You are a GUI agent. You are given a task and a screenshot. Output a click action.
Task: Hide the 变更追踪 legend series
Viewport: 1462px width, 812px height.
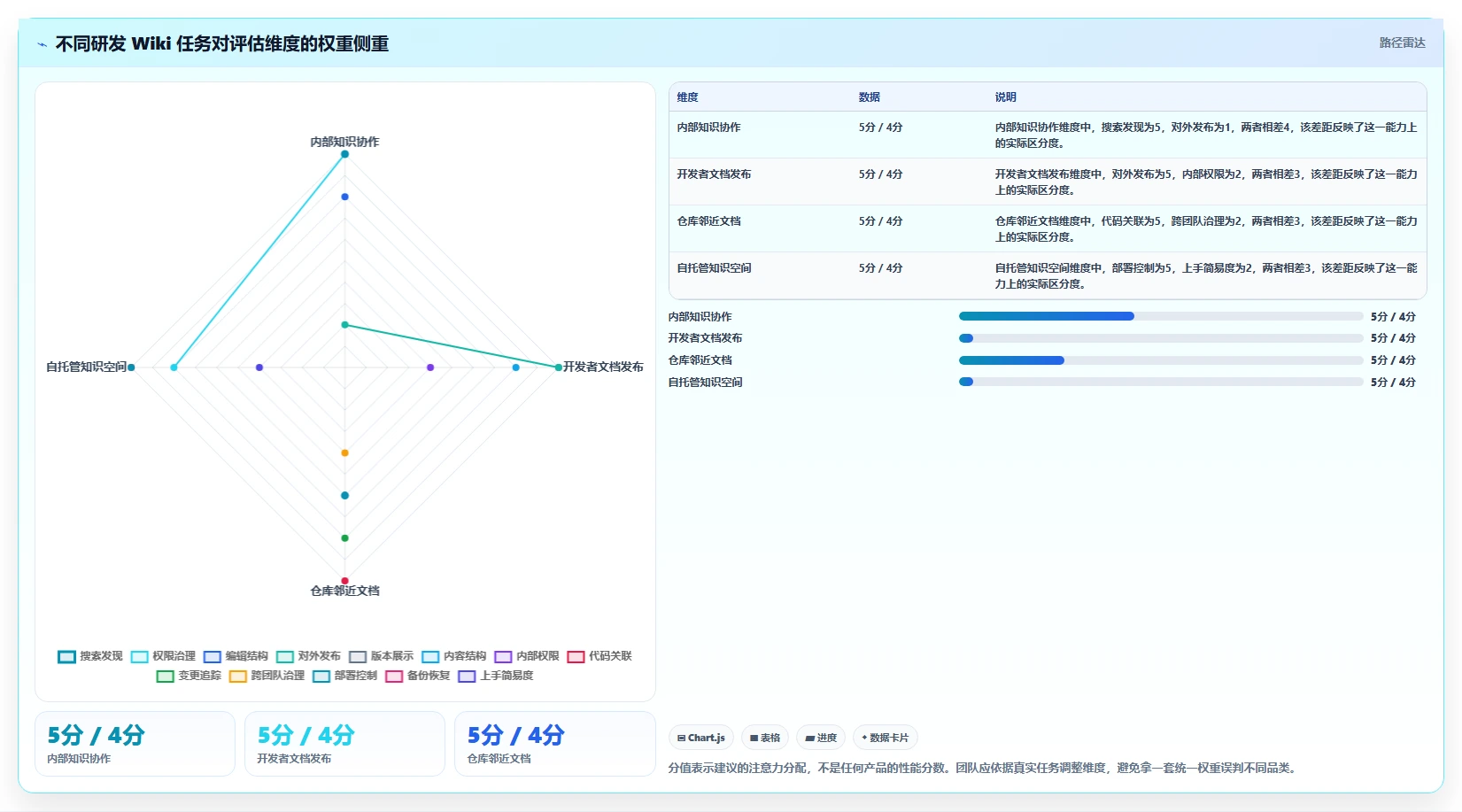click(x=189, y=676)
